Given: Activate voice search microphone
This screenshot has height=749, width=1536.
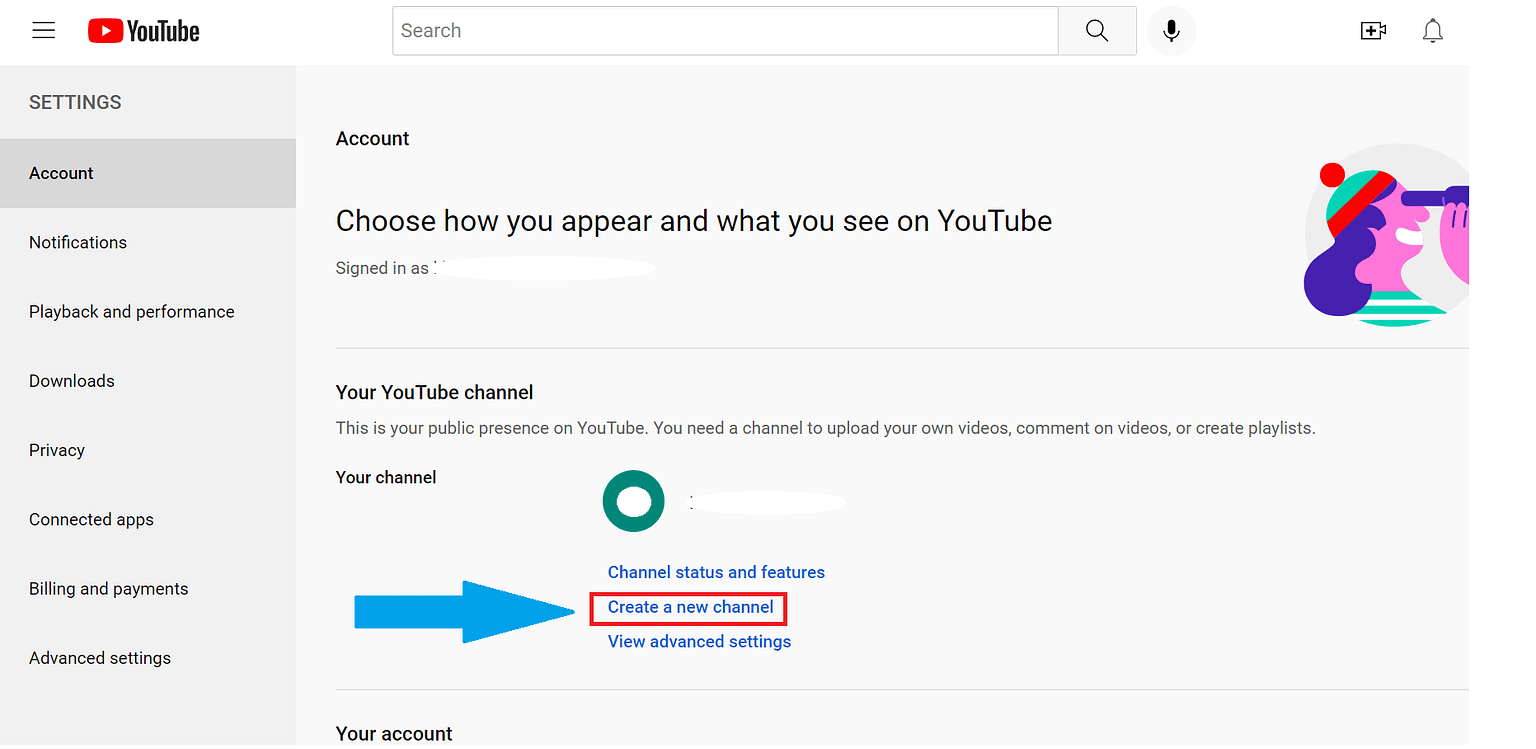Looking at the screenshot, I should tap(1170, 31).
